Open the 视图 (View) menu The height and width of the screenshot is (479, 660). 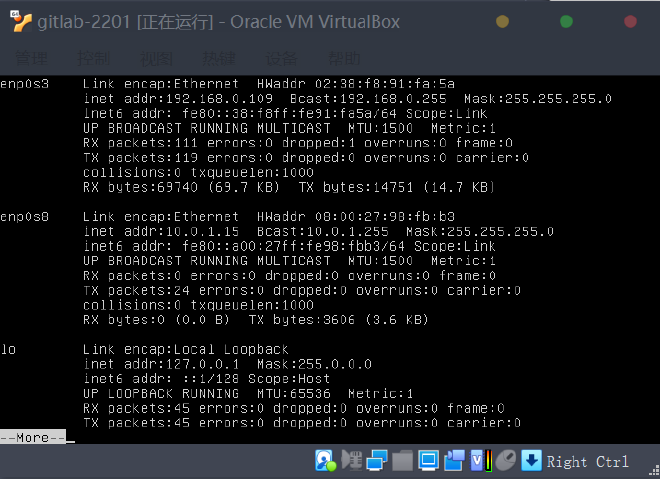157,57
